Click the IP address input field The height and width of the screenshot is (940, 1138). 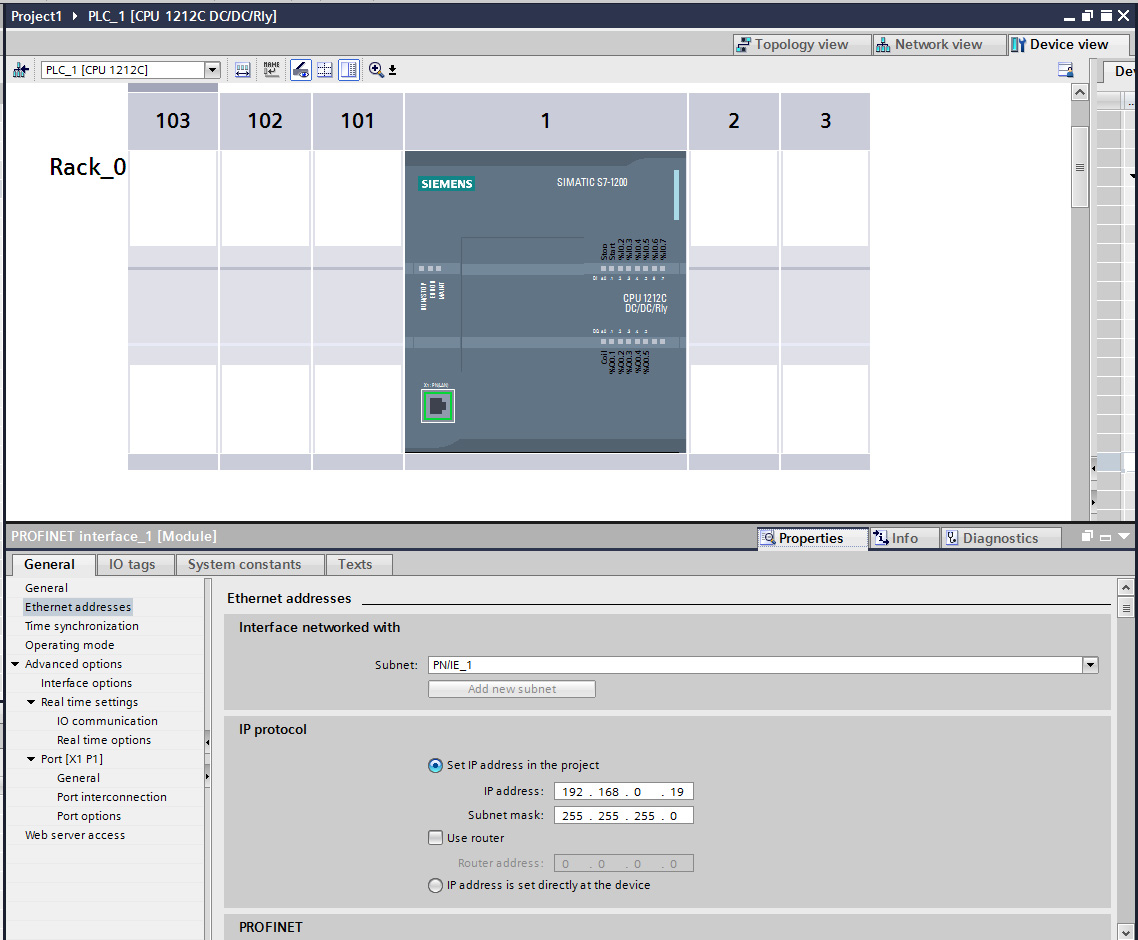622,792
